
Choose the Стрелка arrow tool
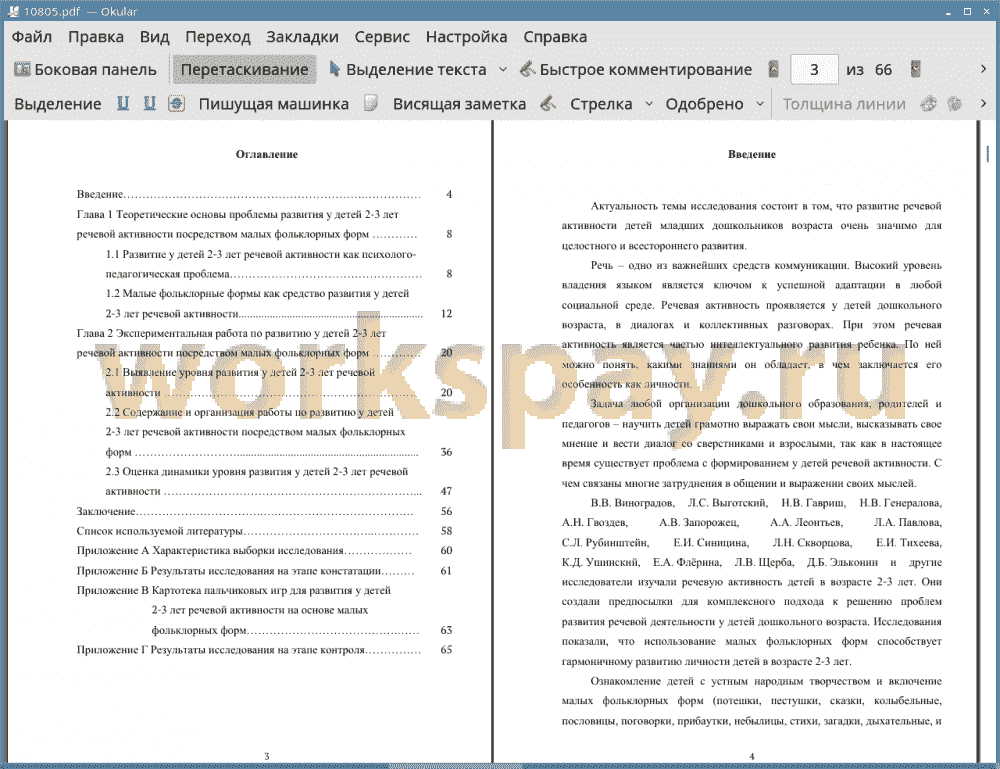point(601,104)
